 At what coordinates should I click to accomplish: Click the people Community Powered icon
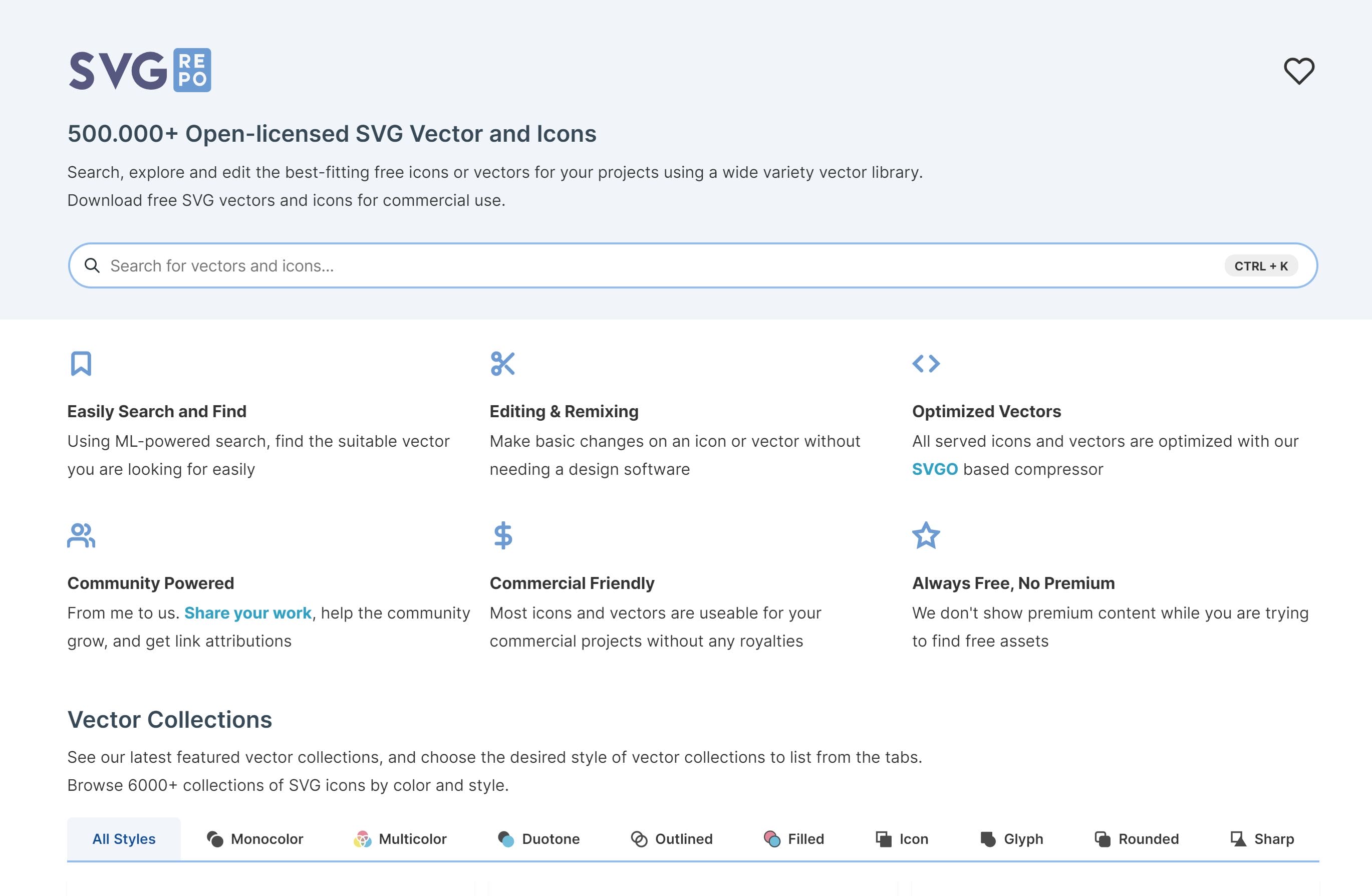click(x=81, y=535)
